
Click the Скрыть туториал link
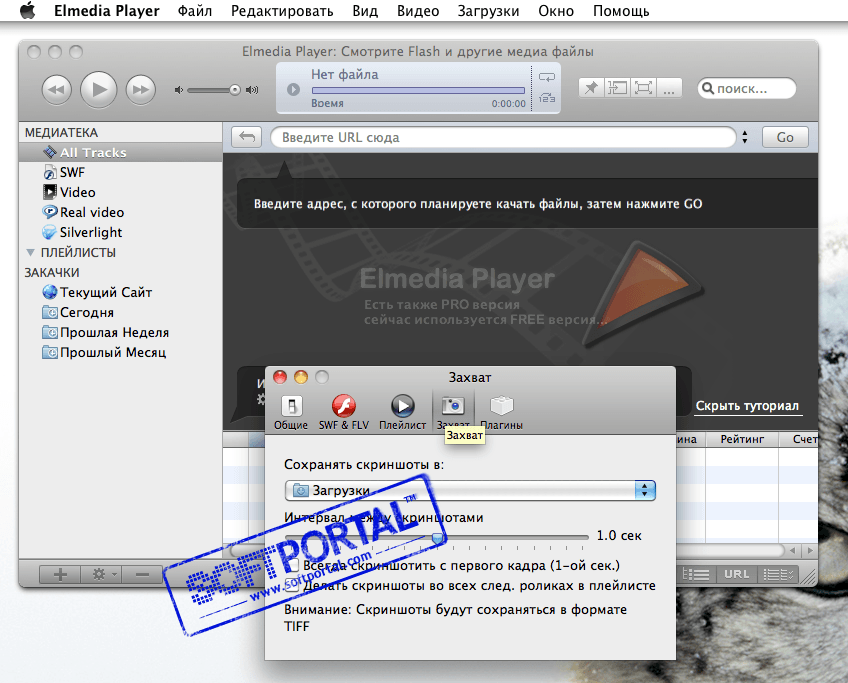(747, 406)
